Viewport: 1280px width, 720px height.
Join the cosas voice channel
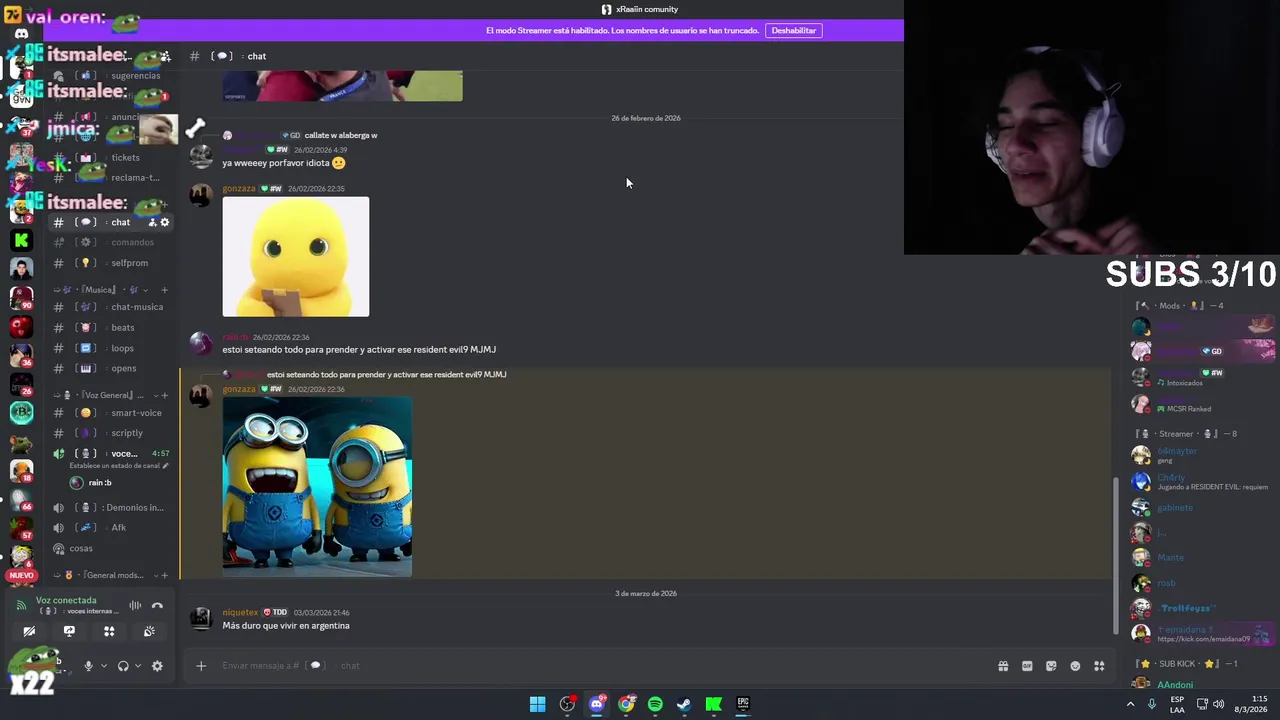pyautogui.click(x=113, y=548)
